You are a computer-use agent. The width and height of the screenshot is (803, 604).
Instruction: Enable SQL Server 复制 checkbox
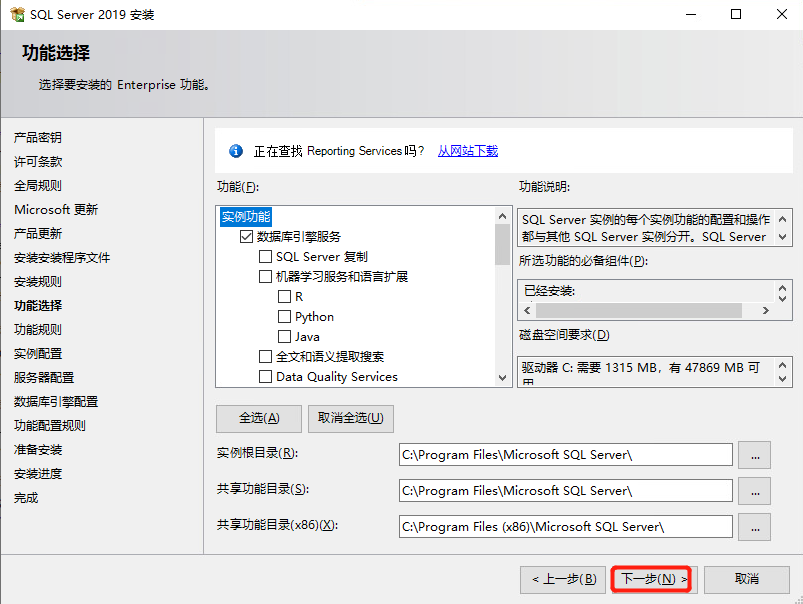coord(265,257)
